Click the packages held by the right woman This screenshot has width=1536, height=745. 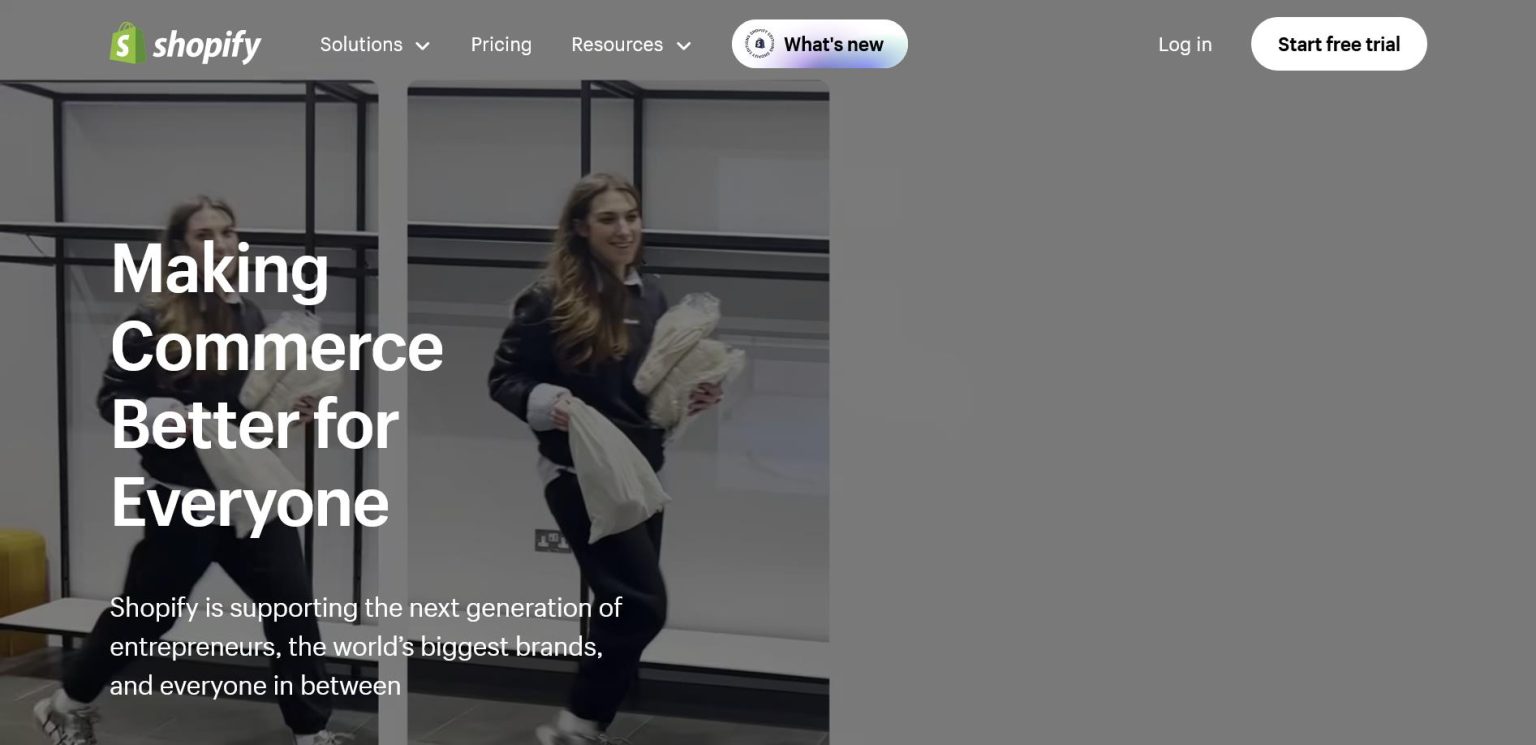[688, 362]
